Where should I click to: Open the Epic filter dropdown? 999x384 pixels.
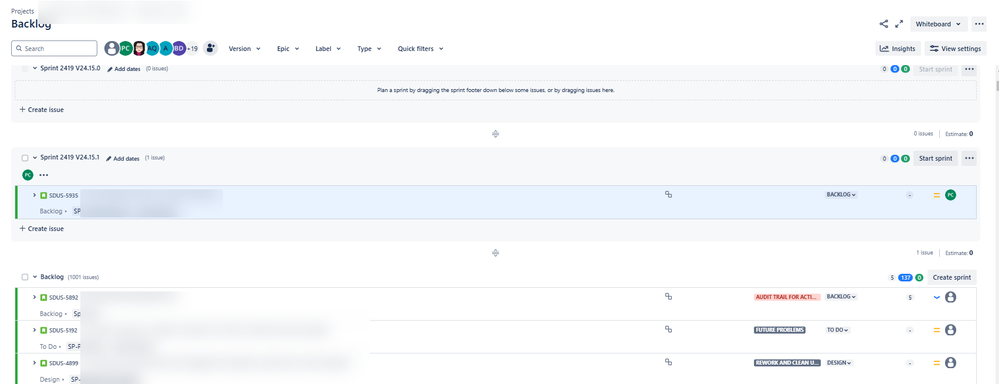[x=288, y=48]
